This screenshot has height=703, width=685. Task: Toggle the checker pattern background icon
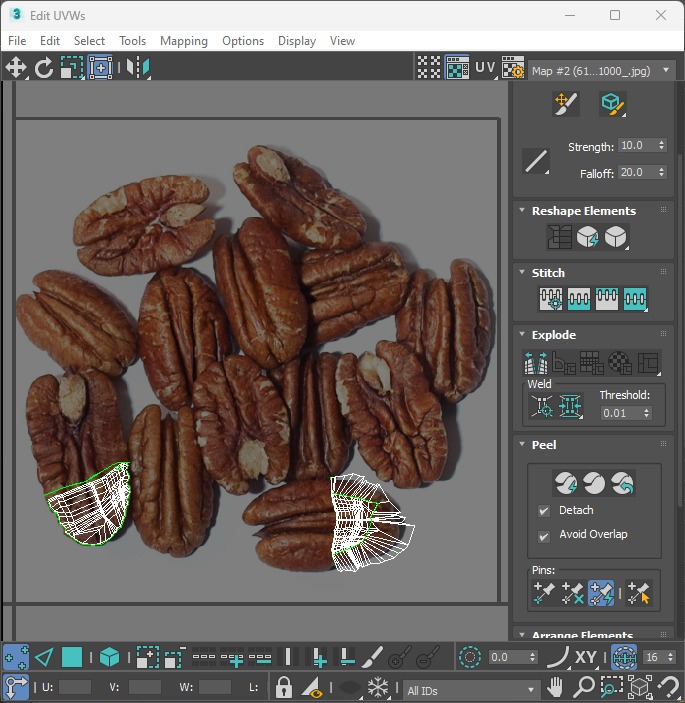(429, 68)
